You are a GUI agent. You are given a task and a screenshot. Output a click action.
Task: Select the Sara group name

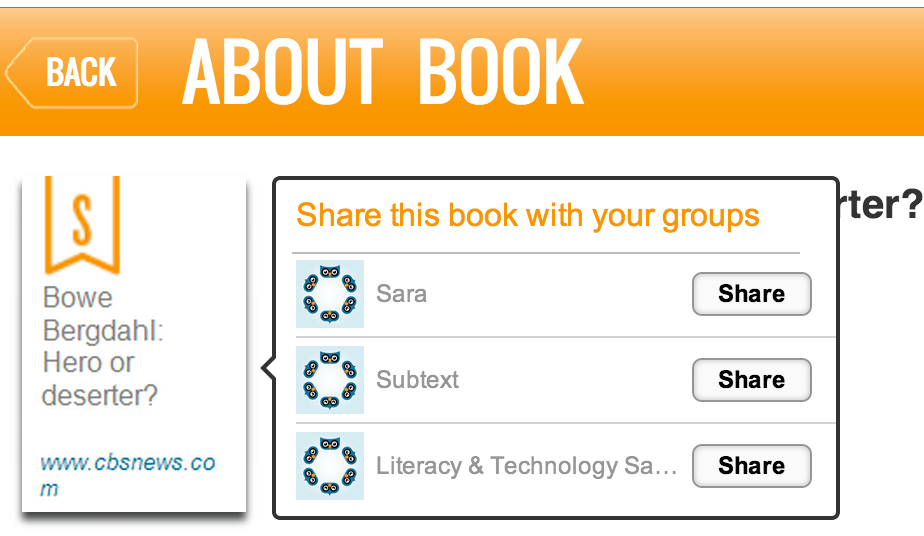(x=402, y=294)
